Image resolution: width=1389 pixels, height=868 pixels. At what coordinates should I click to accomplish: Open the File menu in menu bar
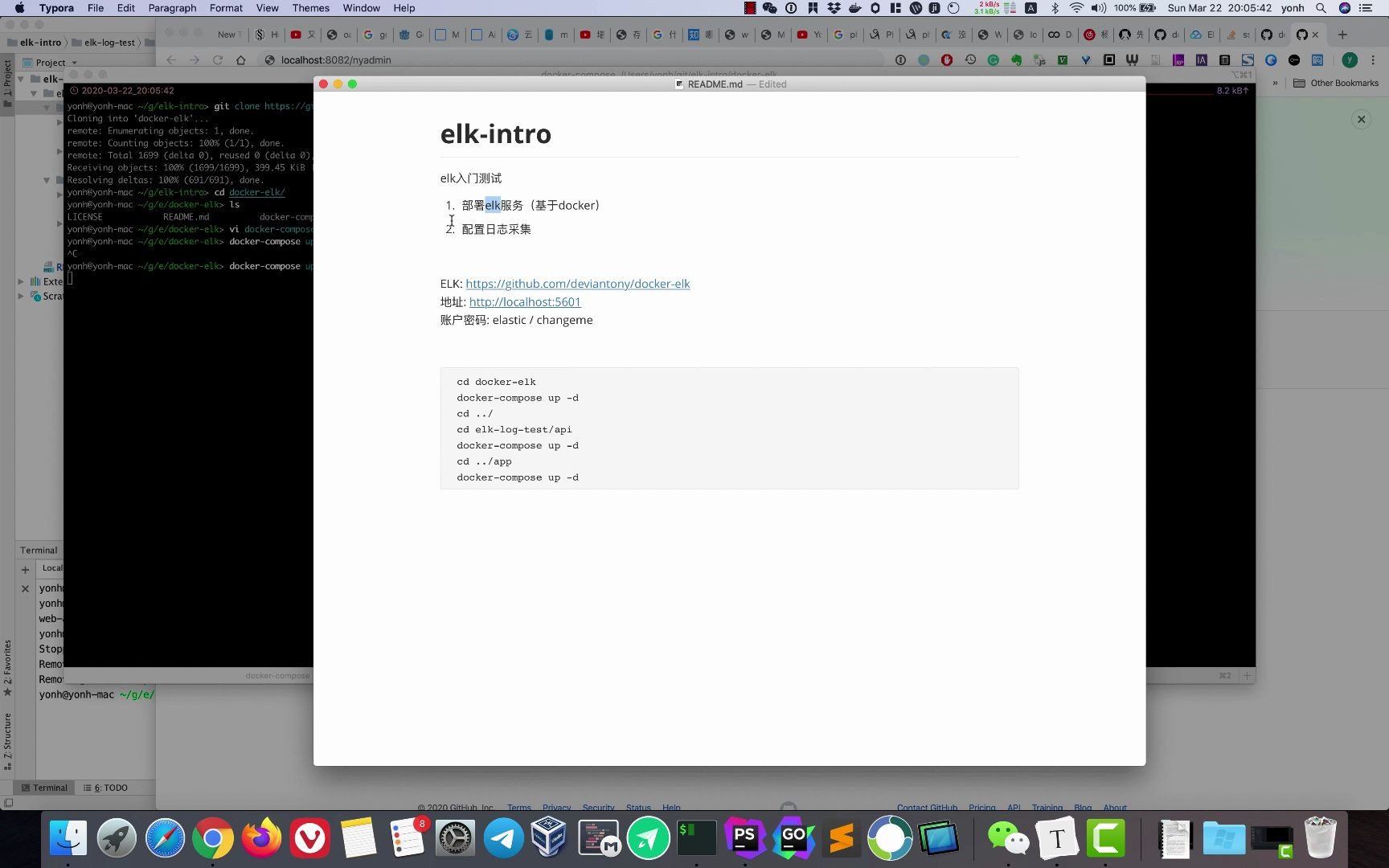click(x=96, y=8)
